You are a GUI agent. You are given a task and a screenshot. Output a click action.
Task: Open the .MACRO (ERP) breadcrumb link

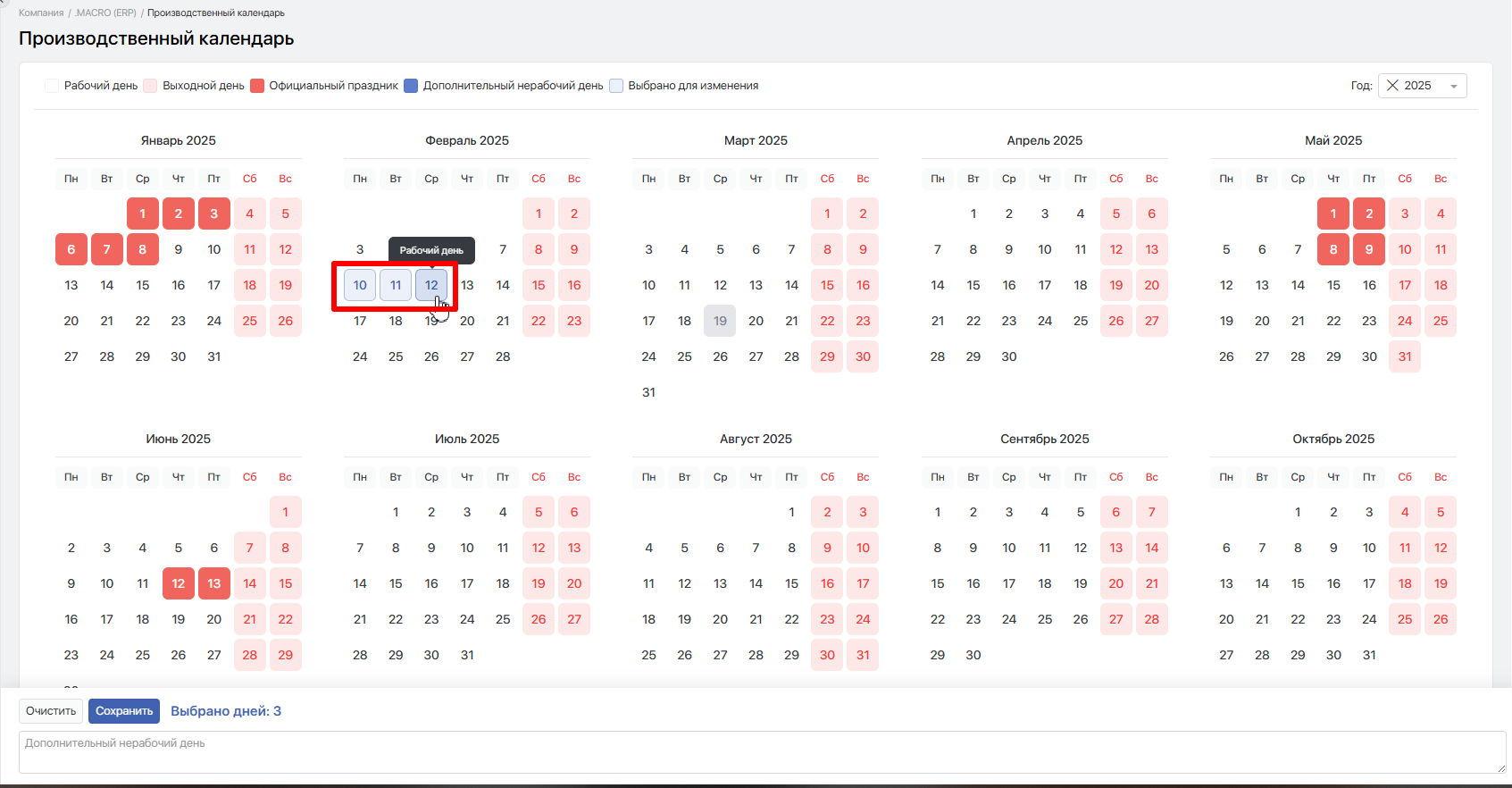coord(105,13)
